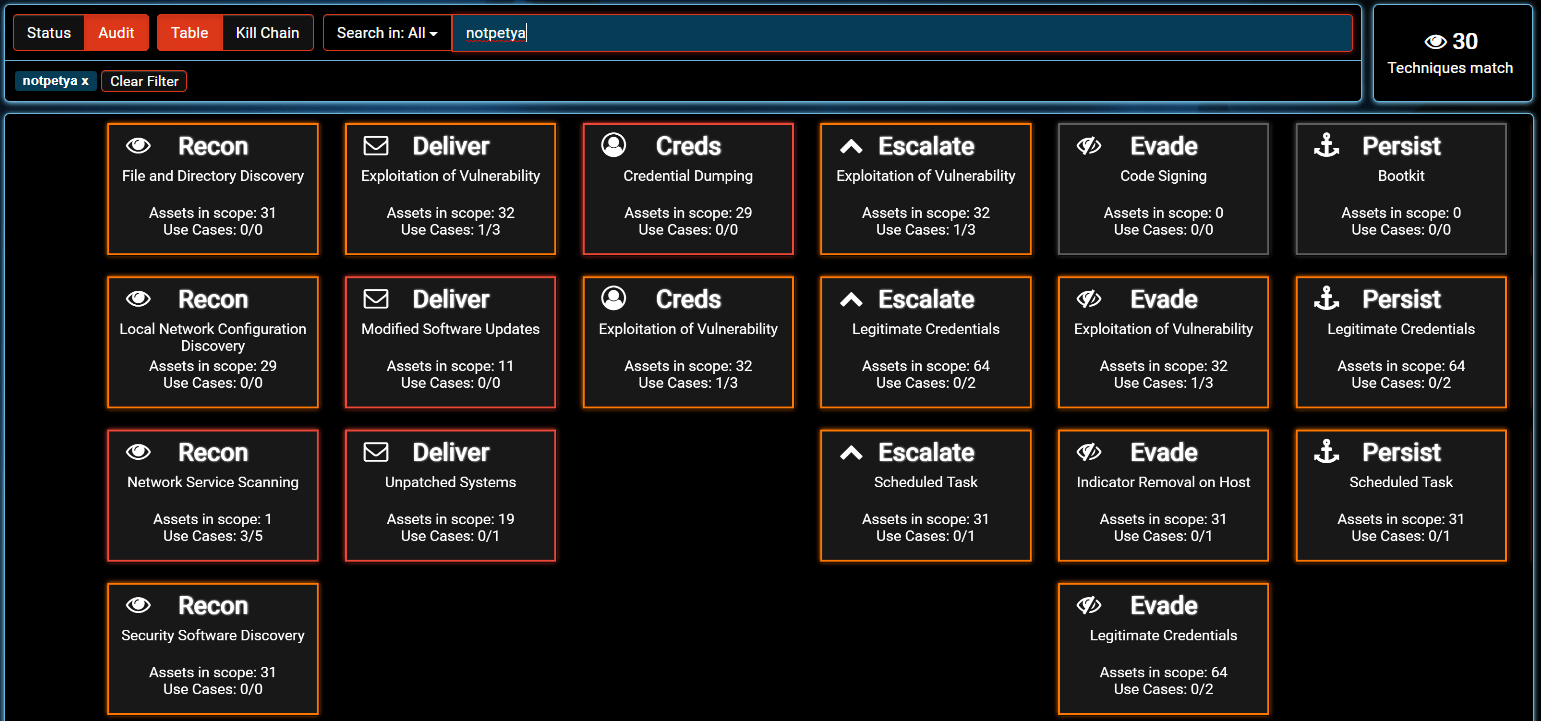This screenshot has height=721, width=1541.
Task: Click the eye icon beside 30 techniques match
Action: coord(1435,42)
